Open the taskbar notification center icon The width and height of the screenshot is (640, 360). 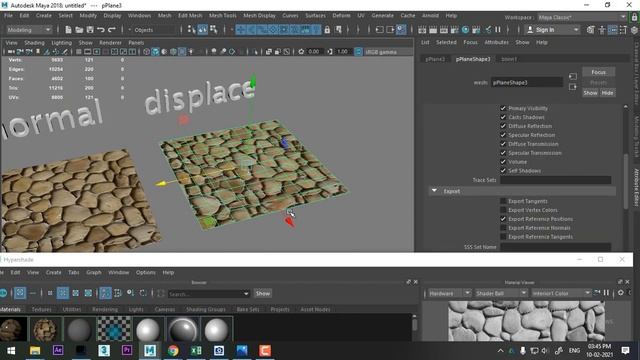coord(625,350)
